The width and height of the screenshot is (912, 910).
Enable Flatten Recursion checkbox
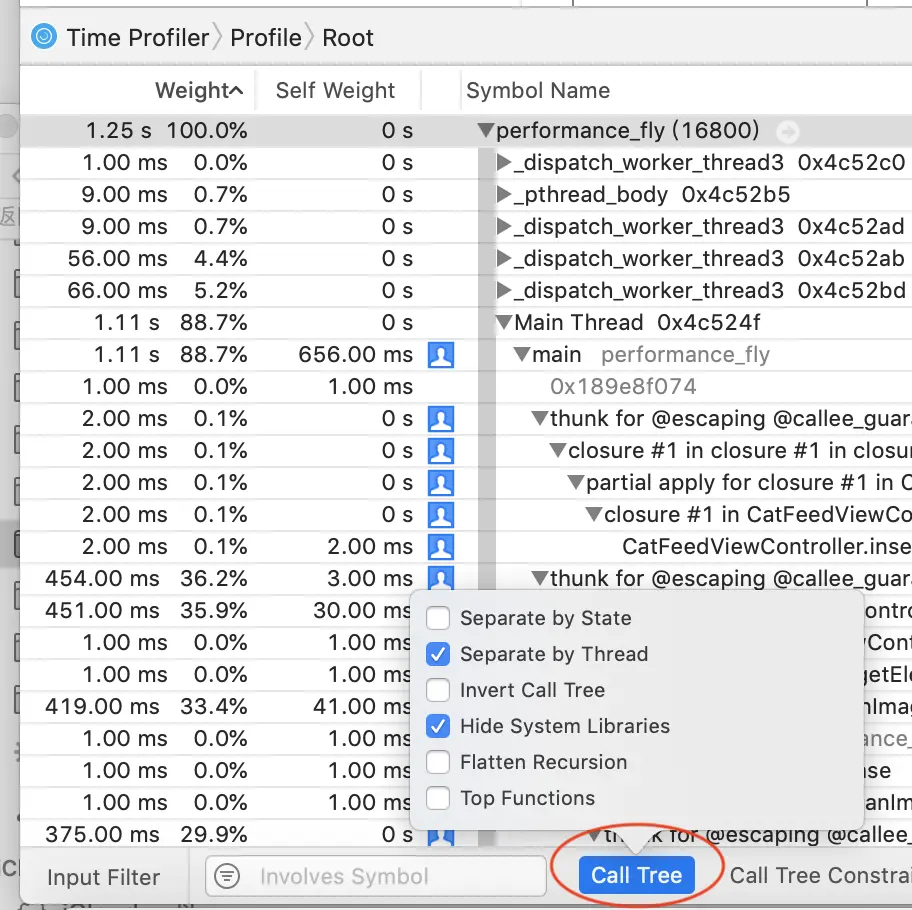[438, 762]
